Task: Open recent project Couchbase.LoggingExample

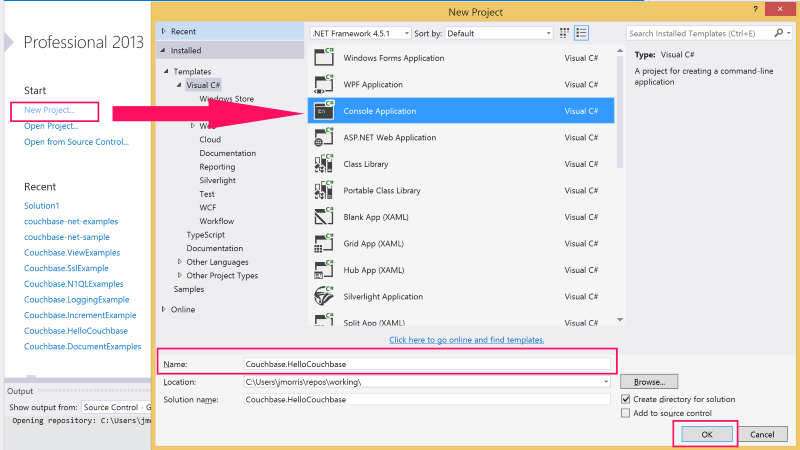Action: pos(77,299)
